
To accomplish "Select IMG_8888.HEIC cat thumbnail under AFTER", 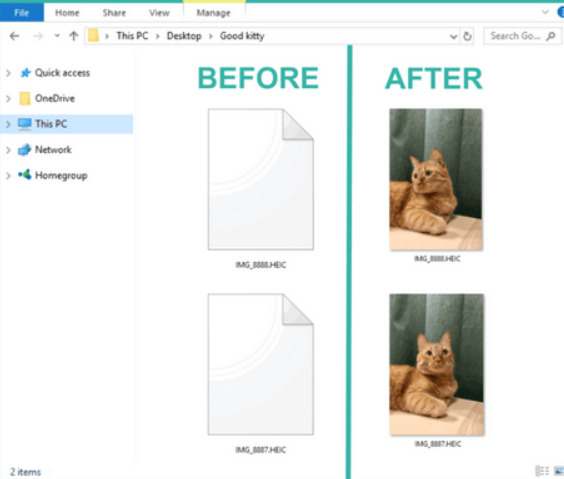I will [436, 179].
